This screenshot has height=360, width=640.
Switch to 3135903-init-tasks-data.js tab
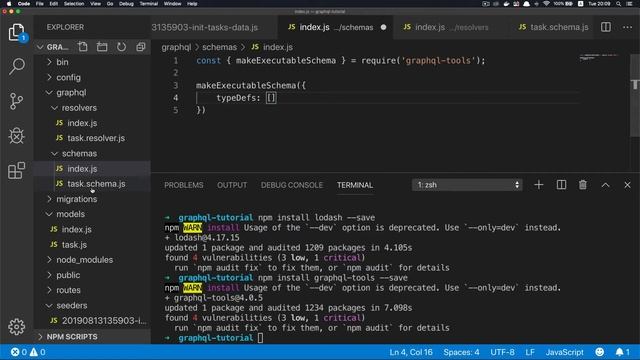click(x=204, y=27)
